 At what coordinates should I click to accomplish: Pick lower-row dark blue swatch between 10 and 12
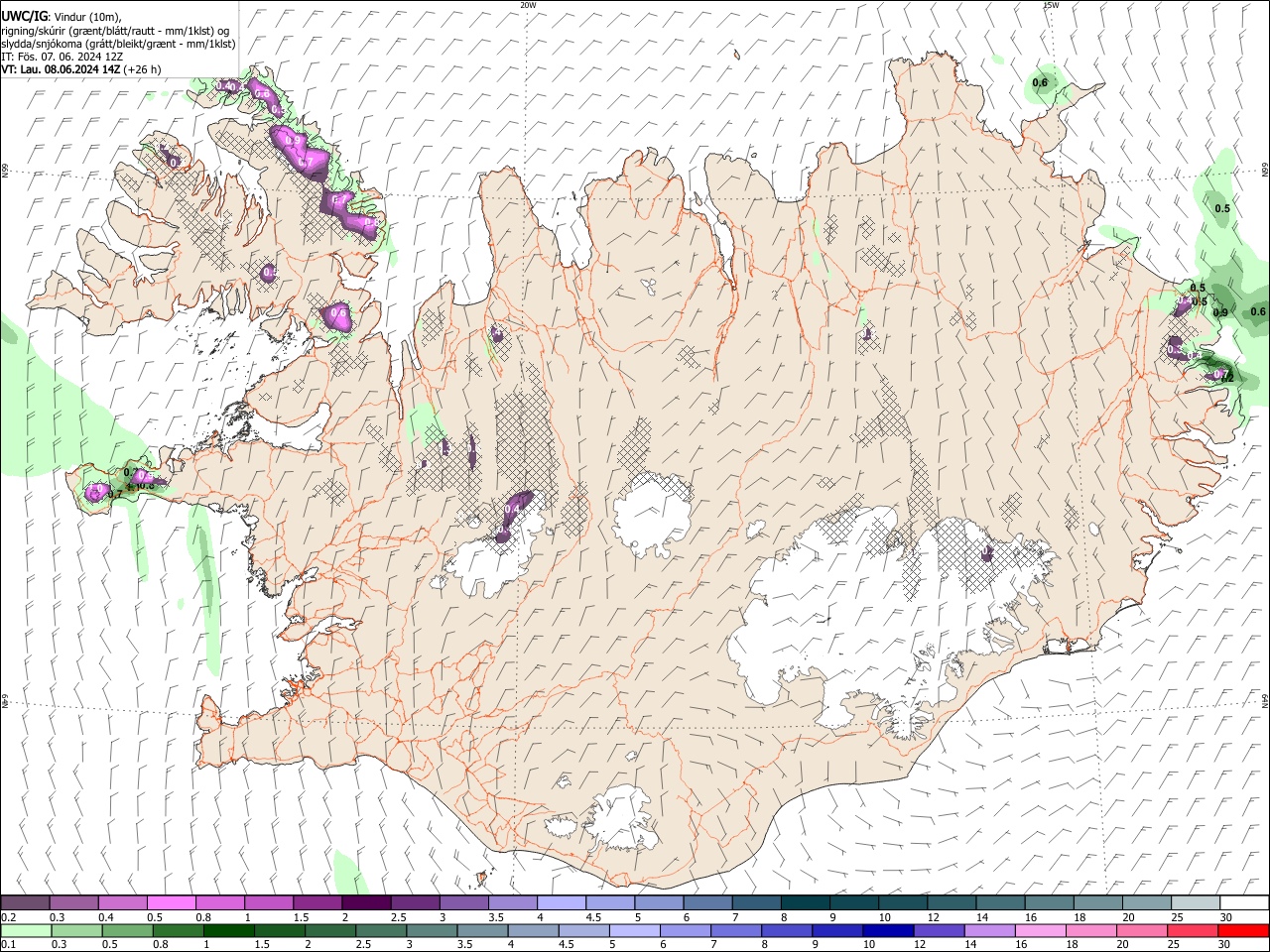click(x=888, y=930)
